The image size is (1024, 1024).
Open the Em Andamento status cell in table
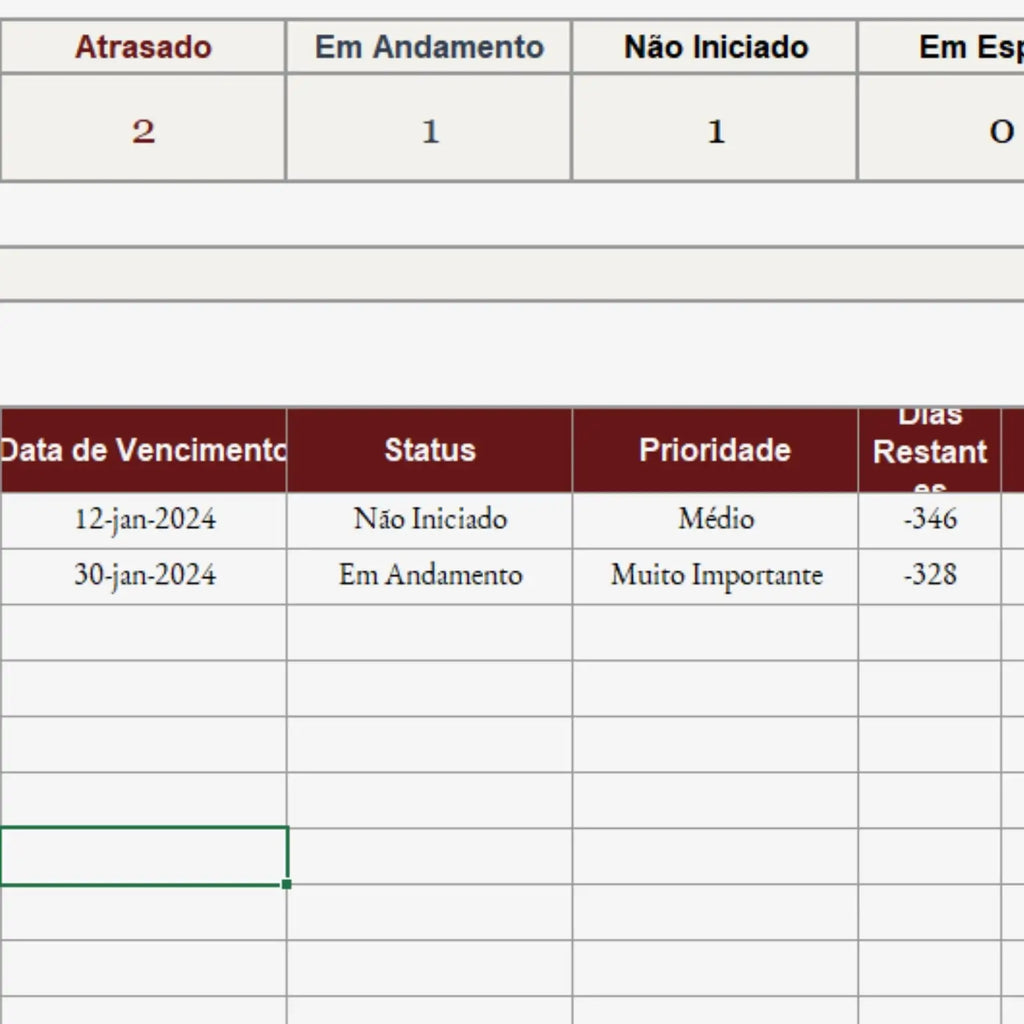(430, 577)
